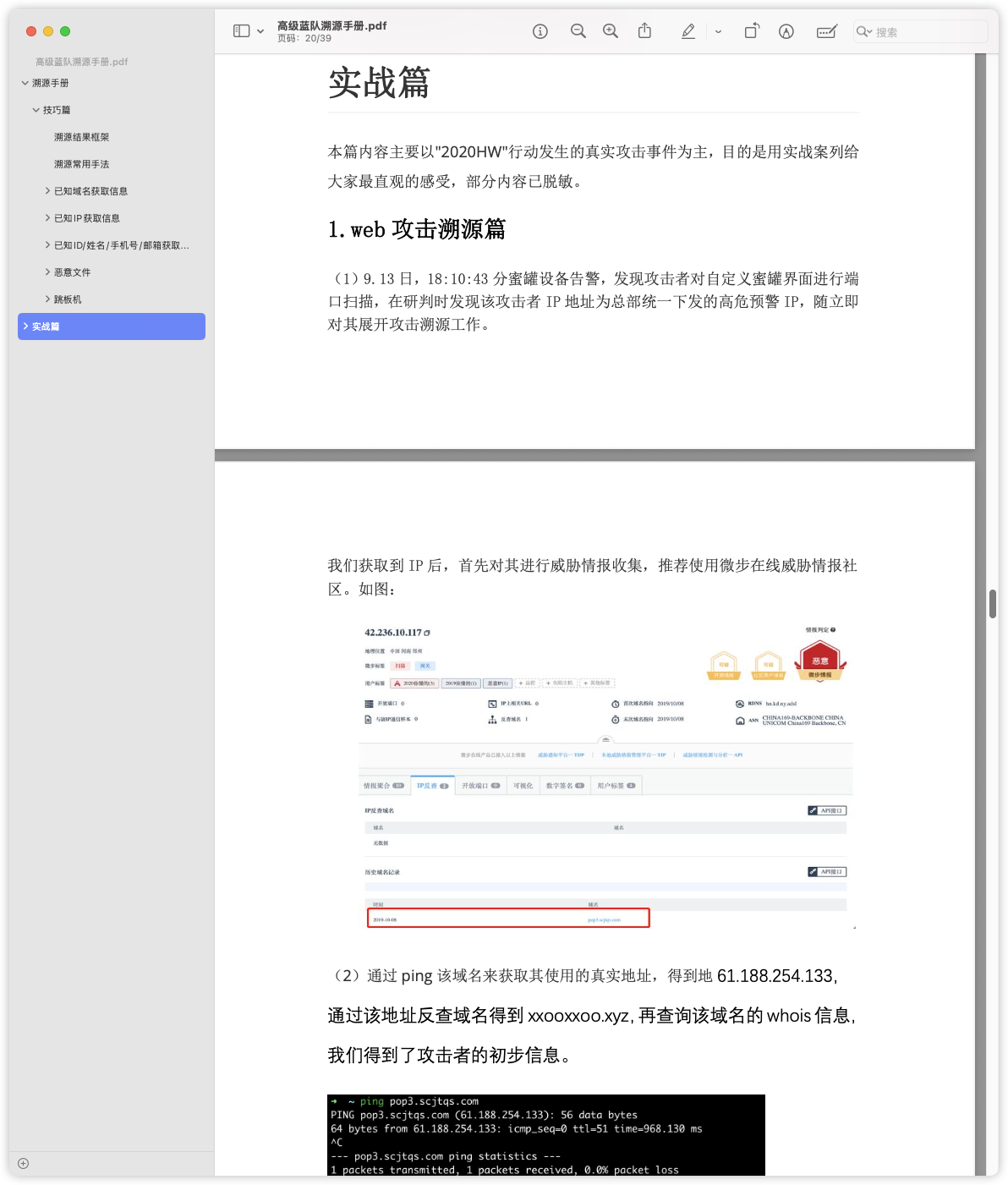Open the 溯源结果框架 section
The width and height of the screenshot is (1008, 1185).
pos(81,137)
